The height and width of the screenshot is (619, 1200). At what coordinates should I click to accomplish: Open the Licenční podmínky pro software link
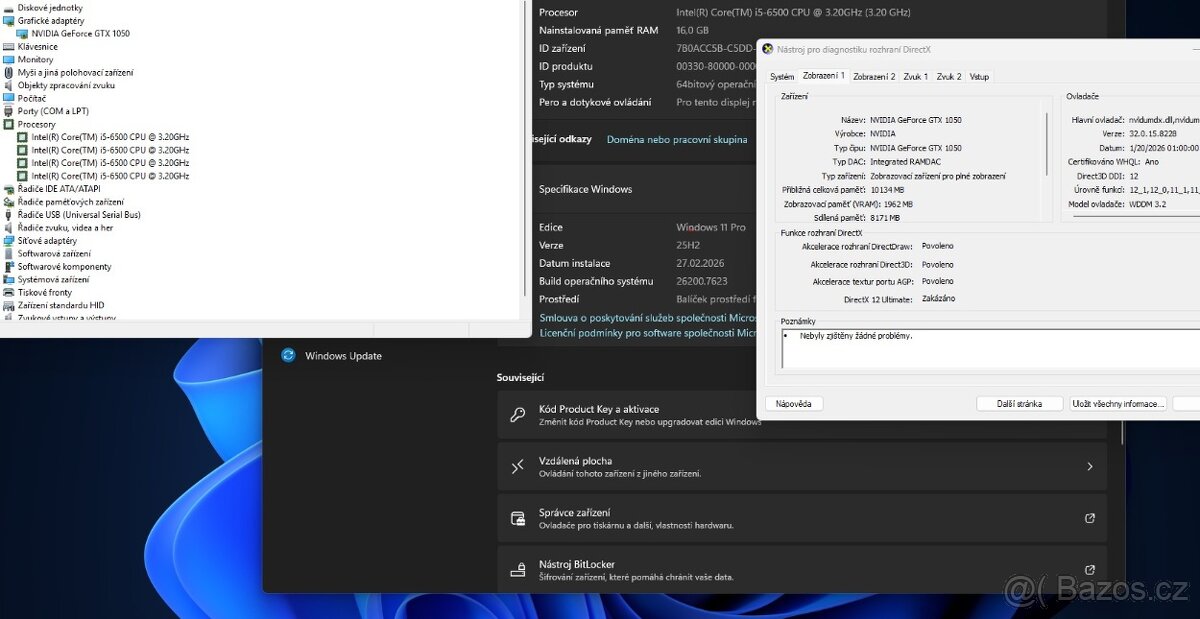pyautogui.click(x=647, y=333)
